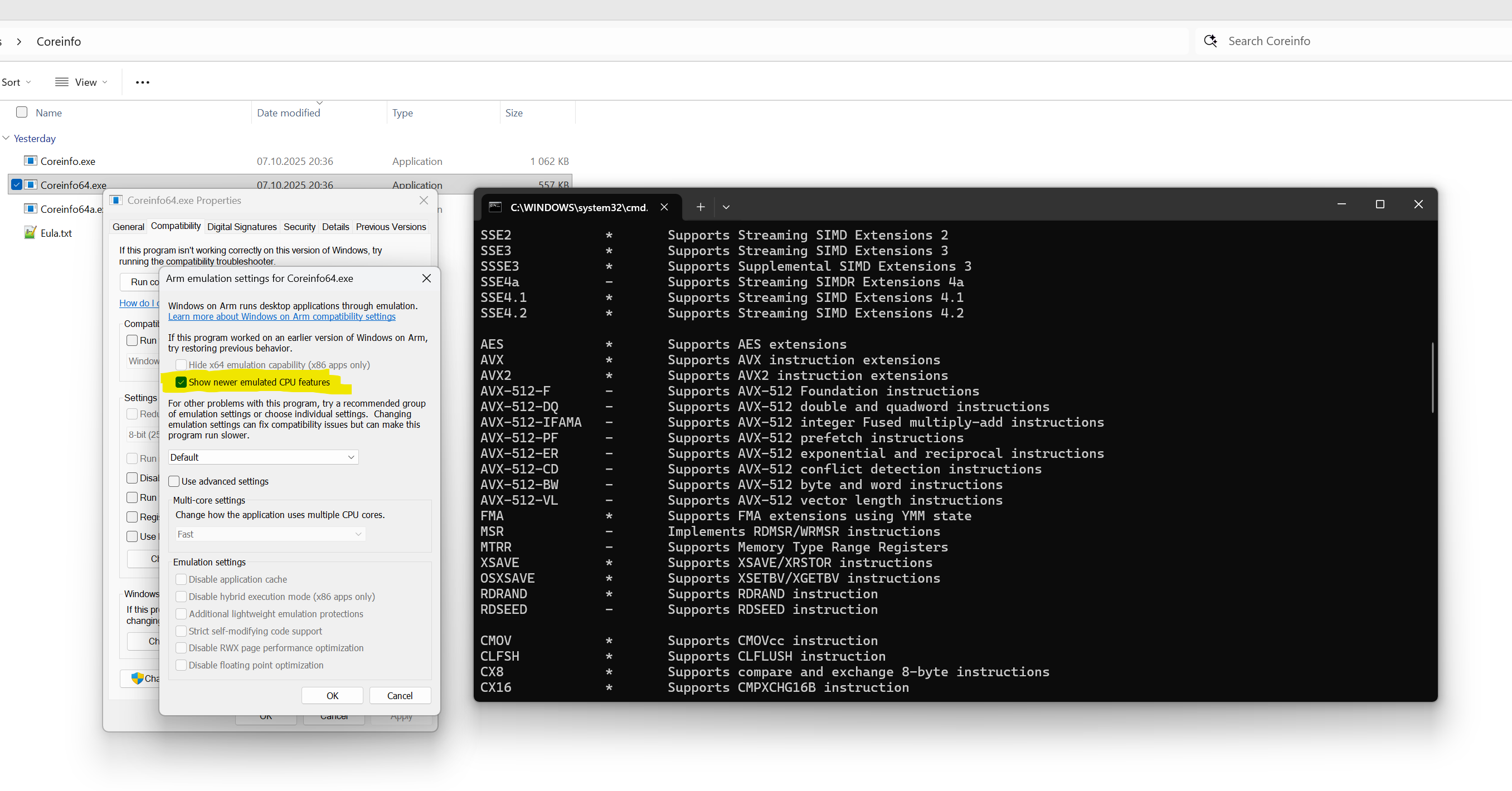Click the Coreinfo.exe application file icon
The image size is (1512, 791).
(x=31, y=161)
